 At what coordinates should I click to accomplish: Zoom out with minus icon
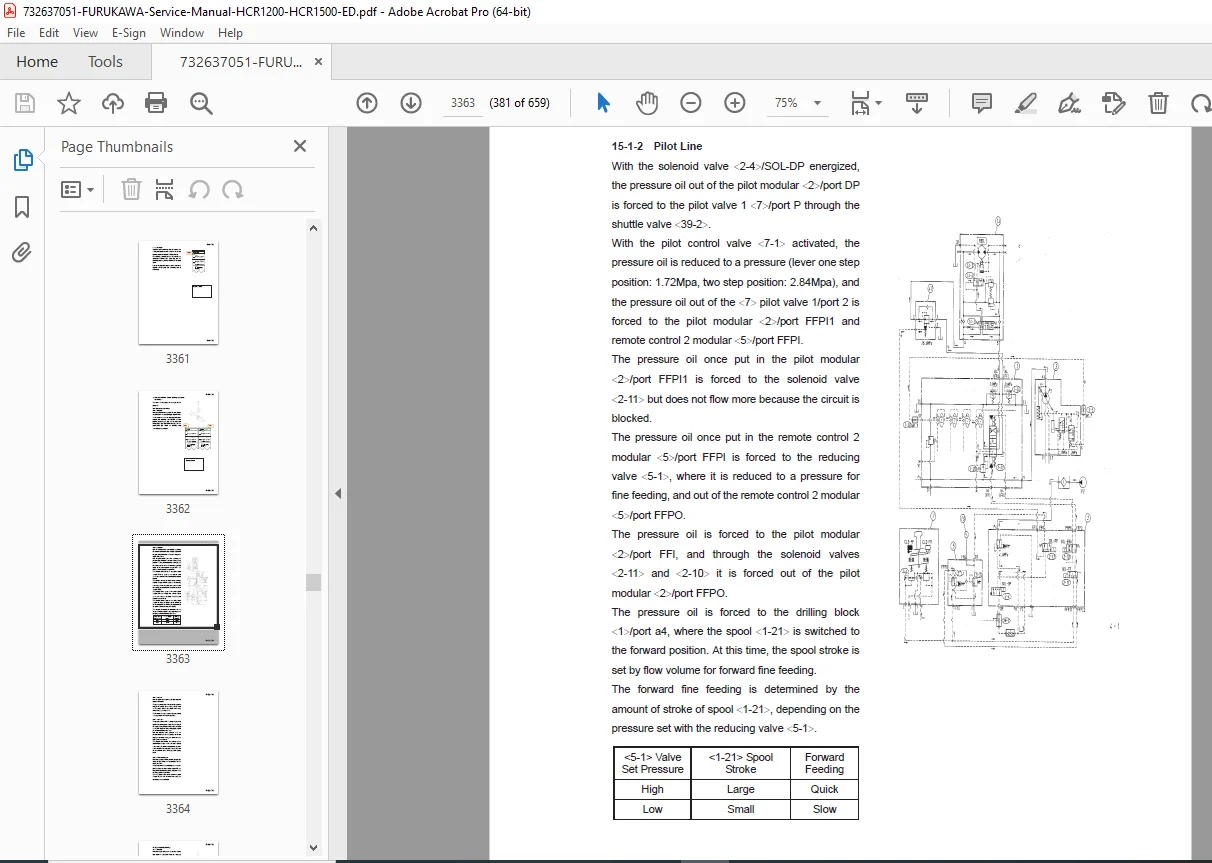[691, 103]
